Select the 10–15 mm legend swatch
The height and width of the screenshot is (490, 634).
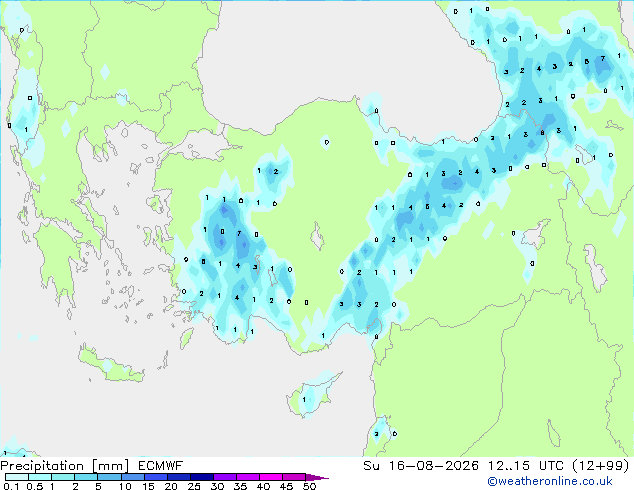[132, 477]
